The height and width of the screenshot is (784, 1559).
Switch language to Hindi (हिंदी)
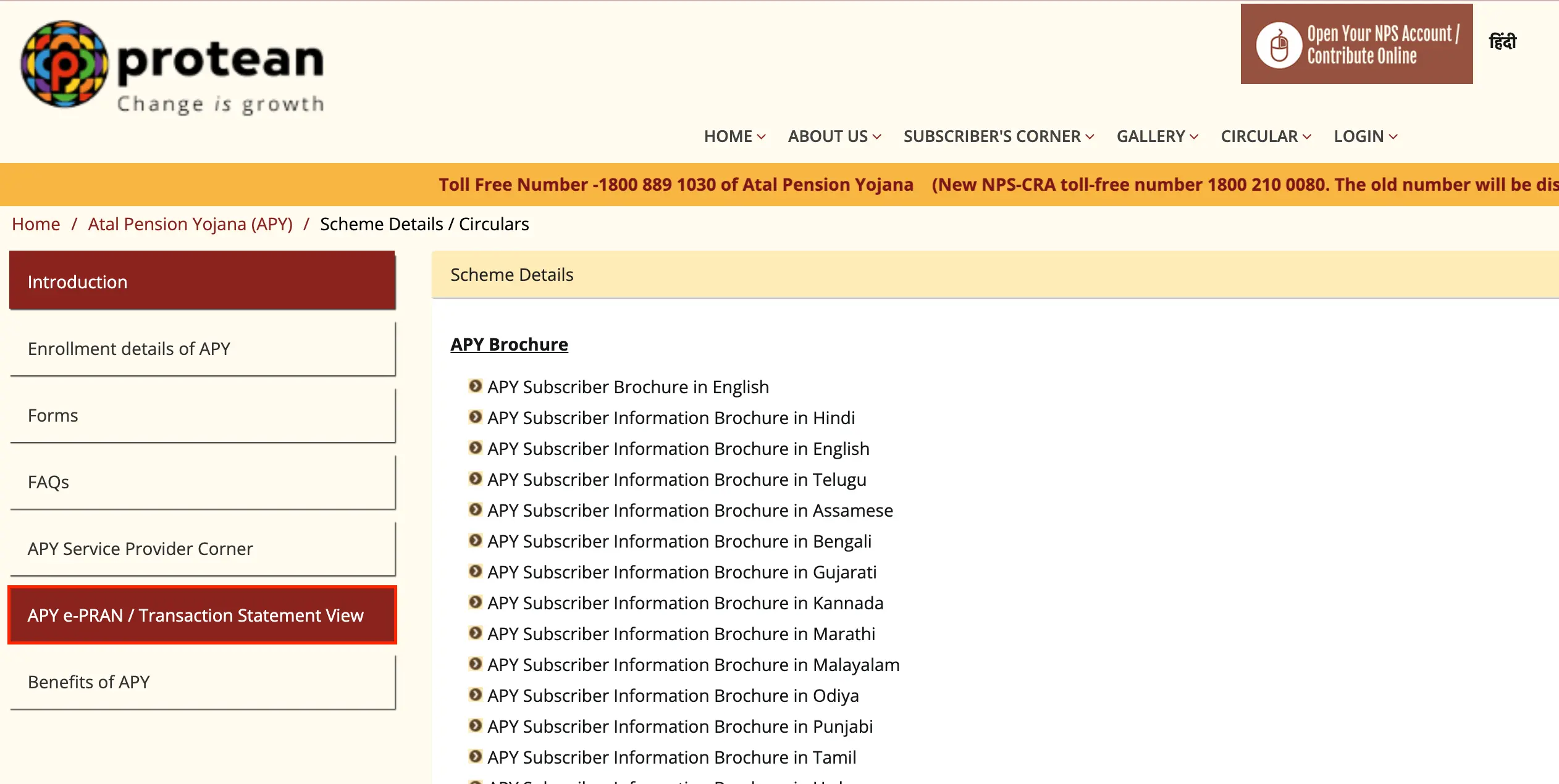click(1503, 42)
